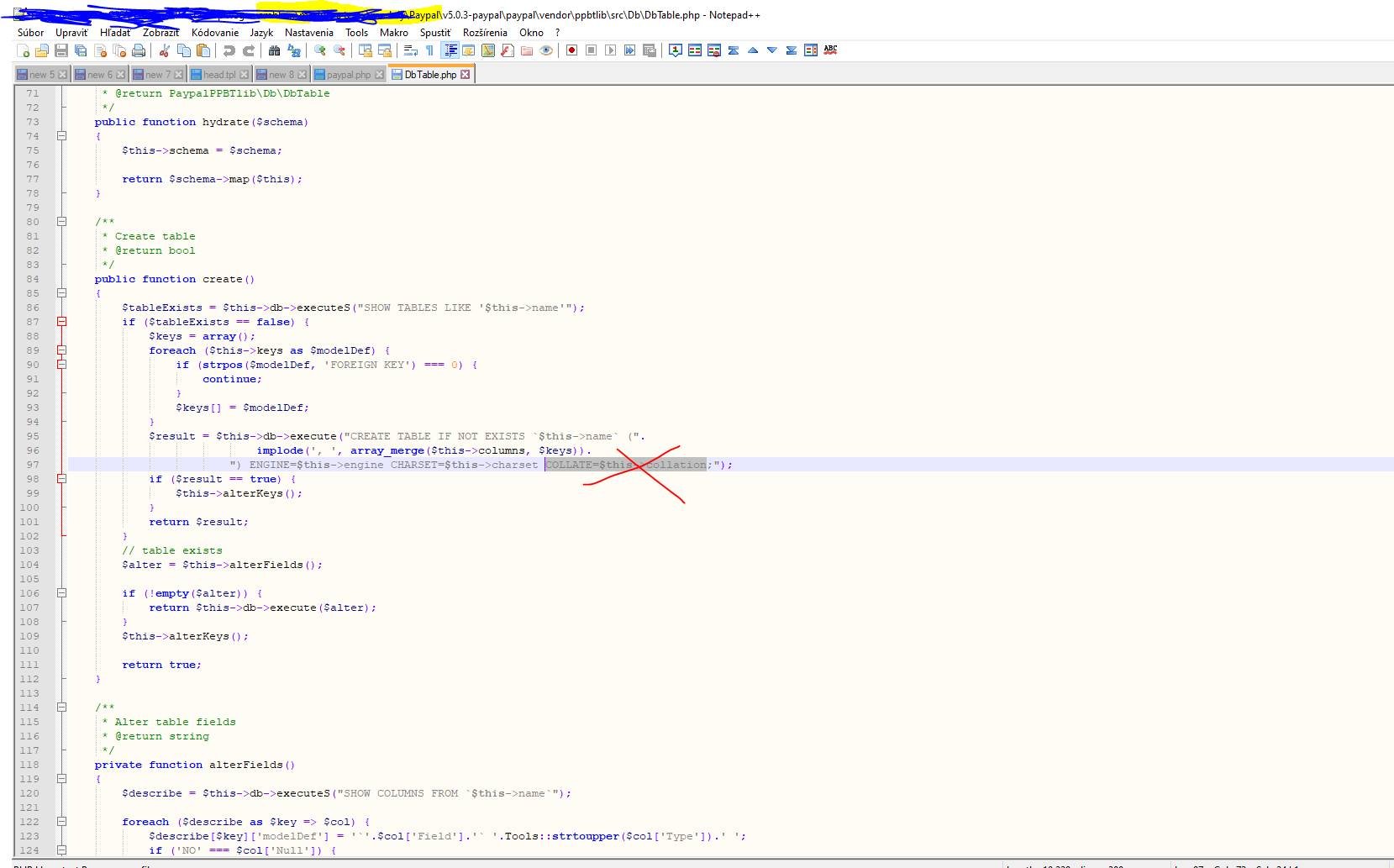Undo the last edit via toolbar
1394x868 pixels.
click(x=229, y=50)
